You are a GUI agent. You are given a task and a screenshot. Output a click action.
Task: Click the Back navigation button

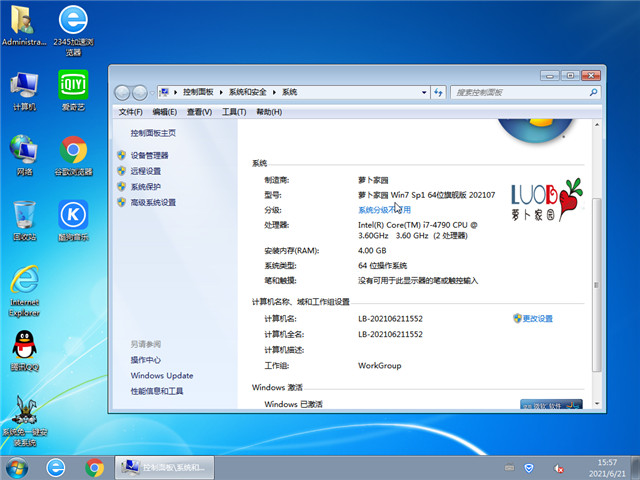click(122, 93)
